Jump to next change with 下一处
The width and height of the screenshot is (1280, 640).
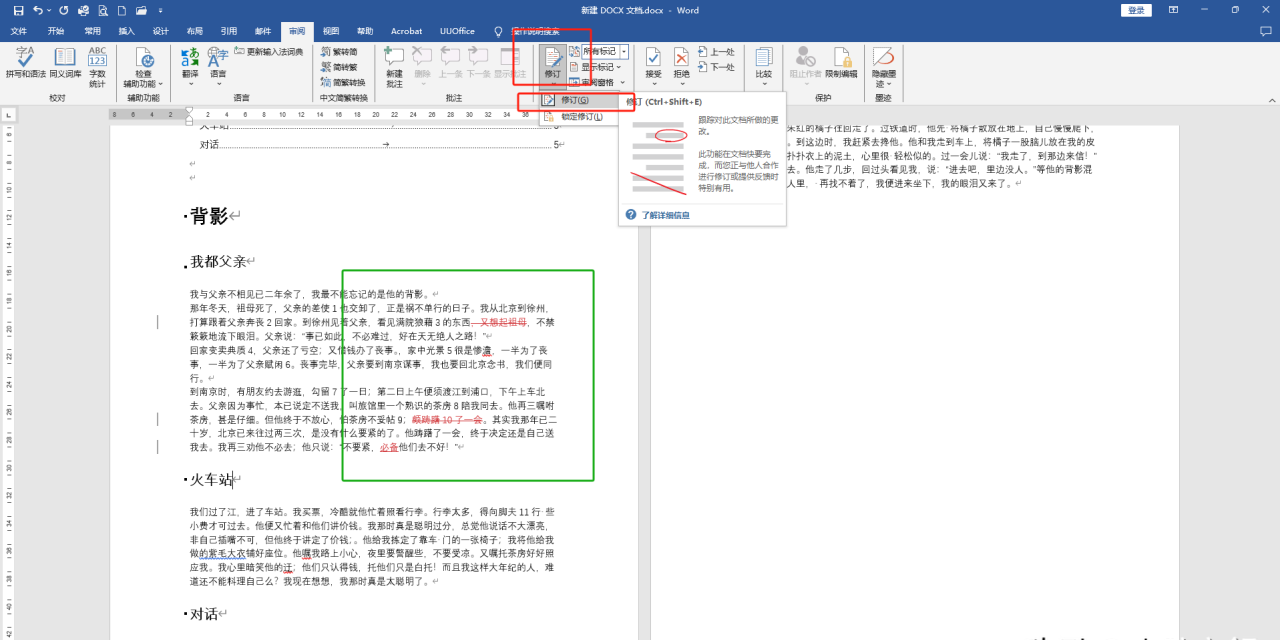tap(716, 67)
